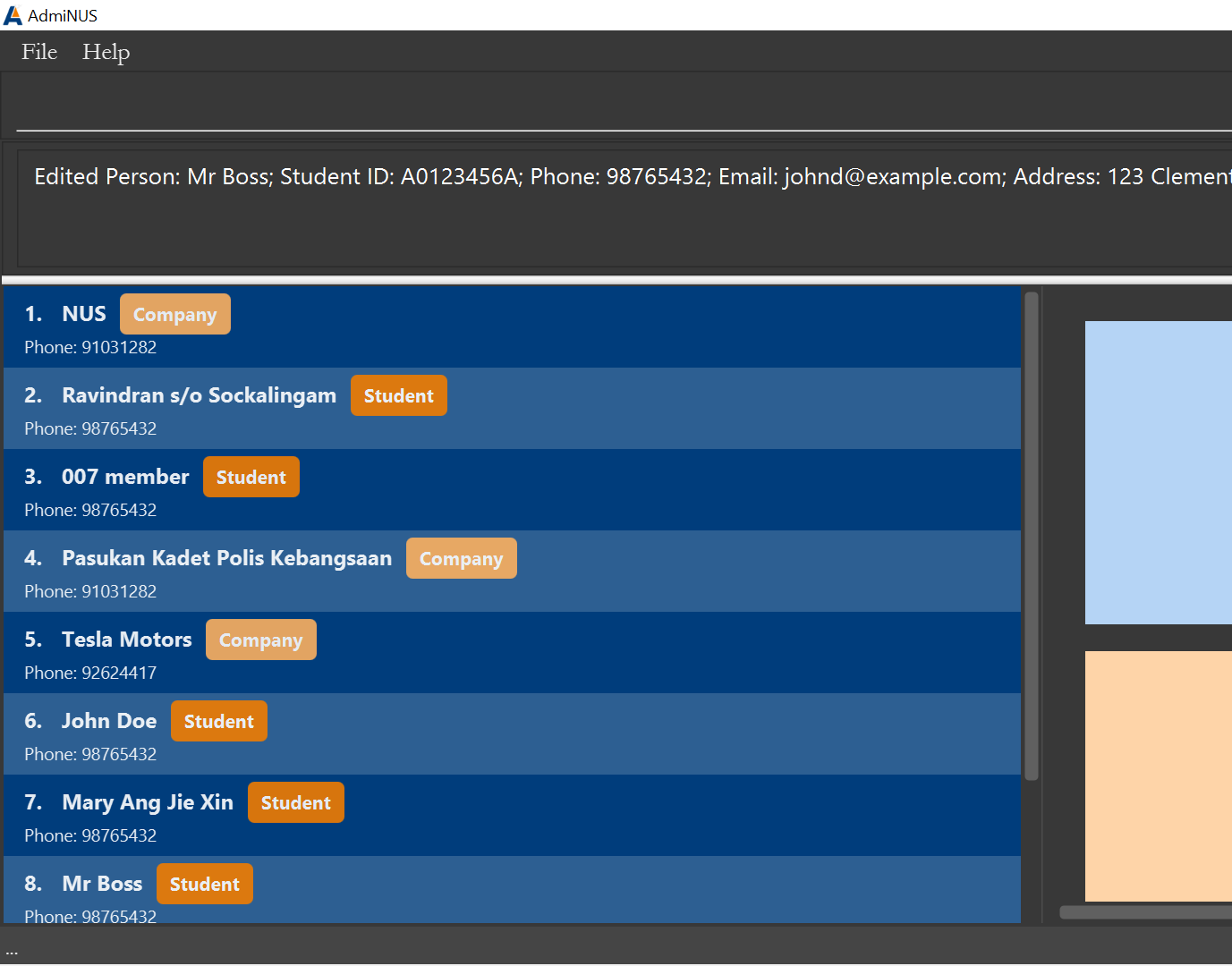
Task: Click Company tag beside Pasukan Kadet Polis Kebangsaan
Action: click(x=462, y=558)
